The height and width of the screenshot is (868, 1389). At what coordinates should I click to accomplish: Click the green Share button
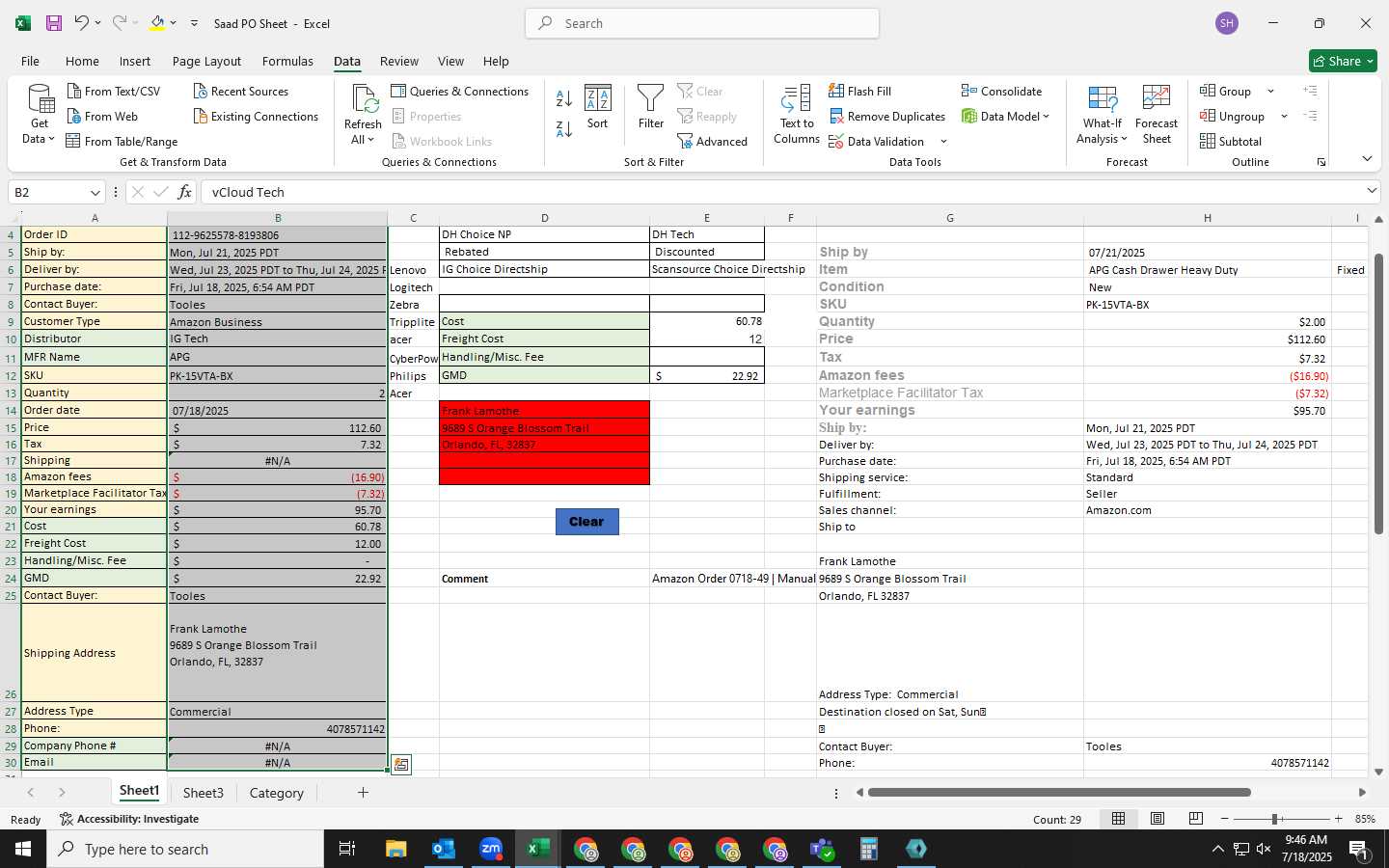coord(1343,61)
